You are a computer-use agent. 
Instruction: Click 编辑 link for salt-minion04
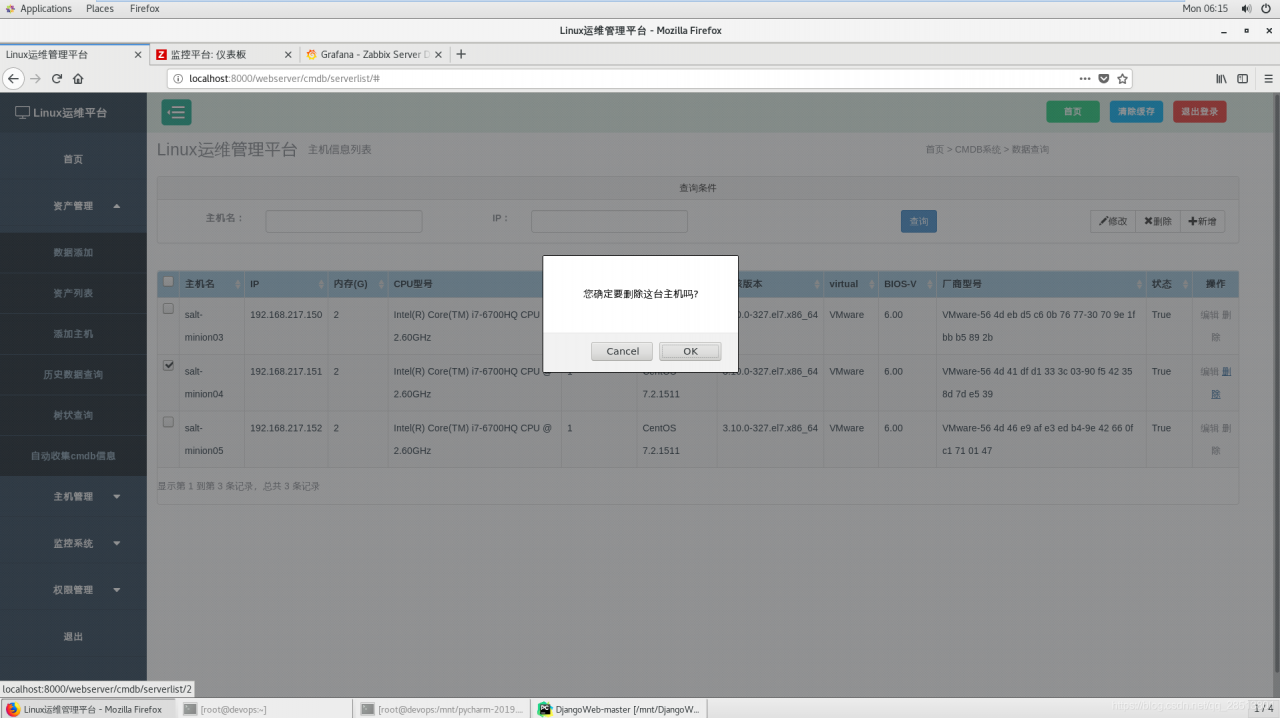tap(1209, 372)
